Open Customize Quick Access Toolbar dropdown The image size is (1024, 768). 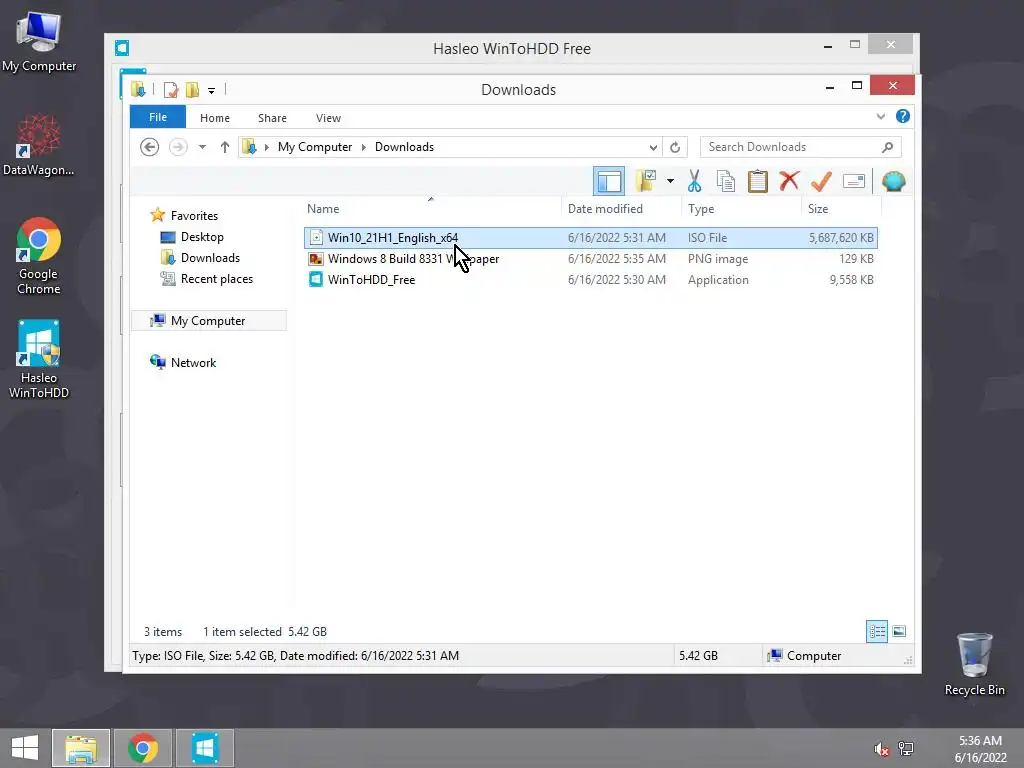212,90
